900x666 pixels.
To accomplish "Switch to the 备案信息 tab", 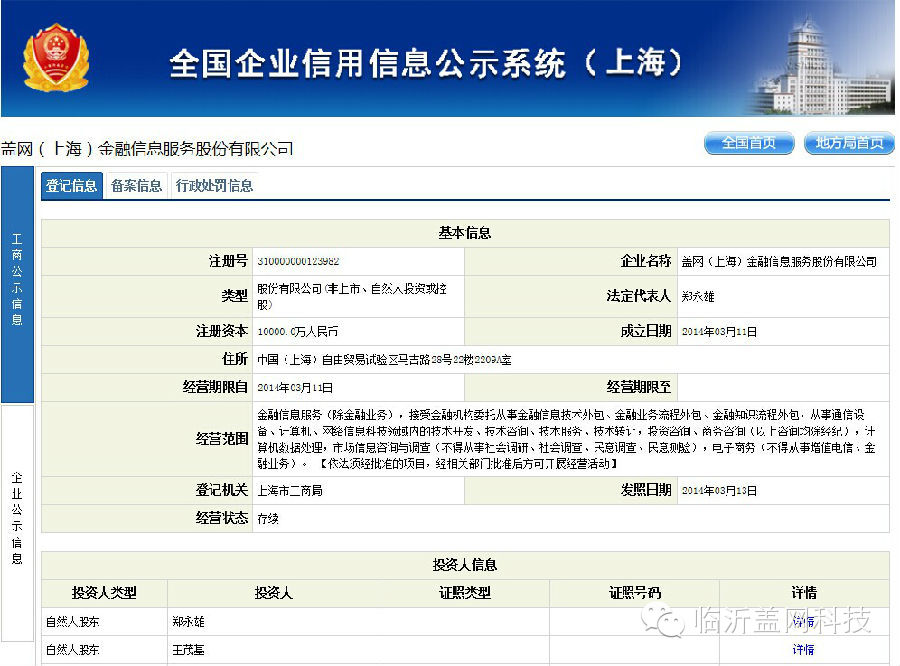I will click(x=136, y=185).
